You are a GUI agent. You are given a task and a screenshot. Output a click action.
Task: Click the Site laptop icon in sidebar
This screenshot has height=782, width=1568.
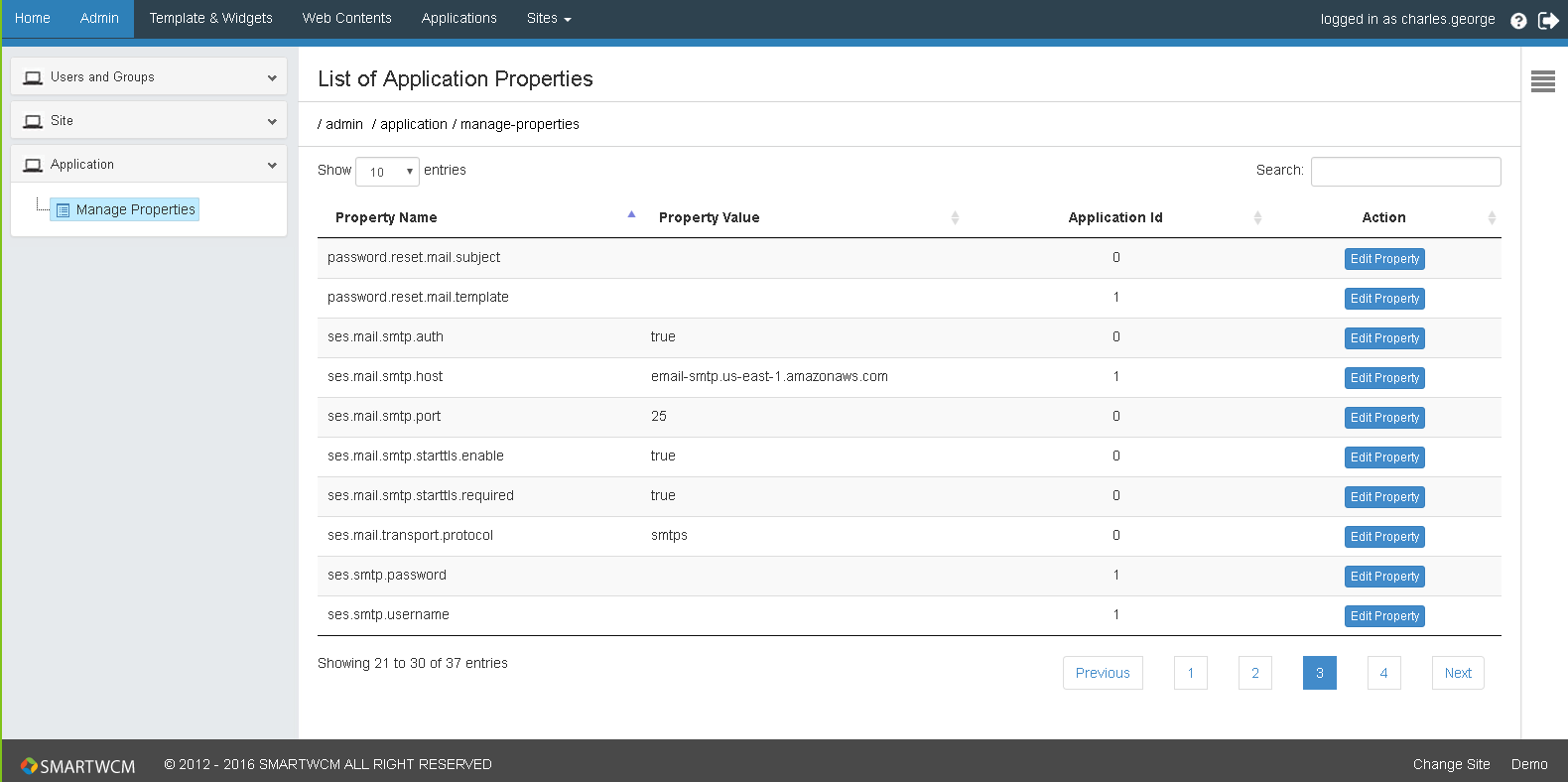33,121
